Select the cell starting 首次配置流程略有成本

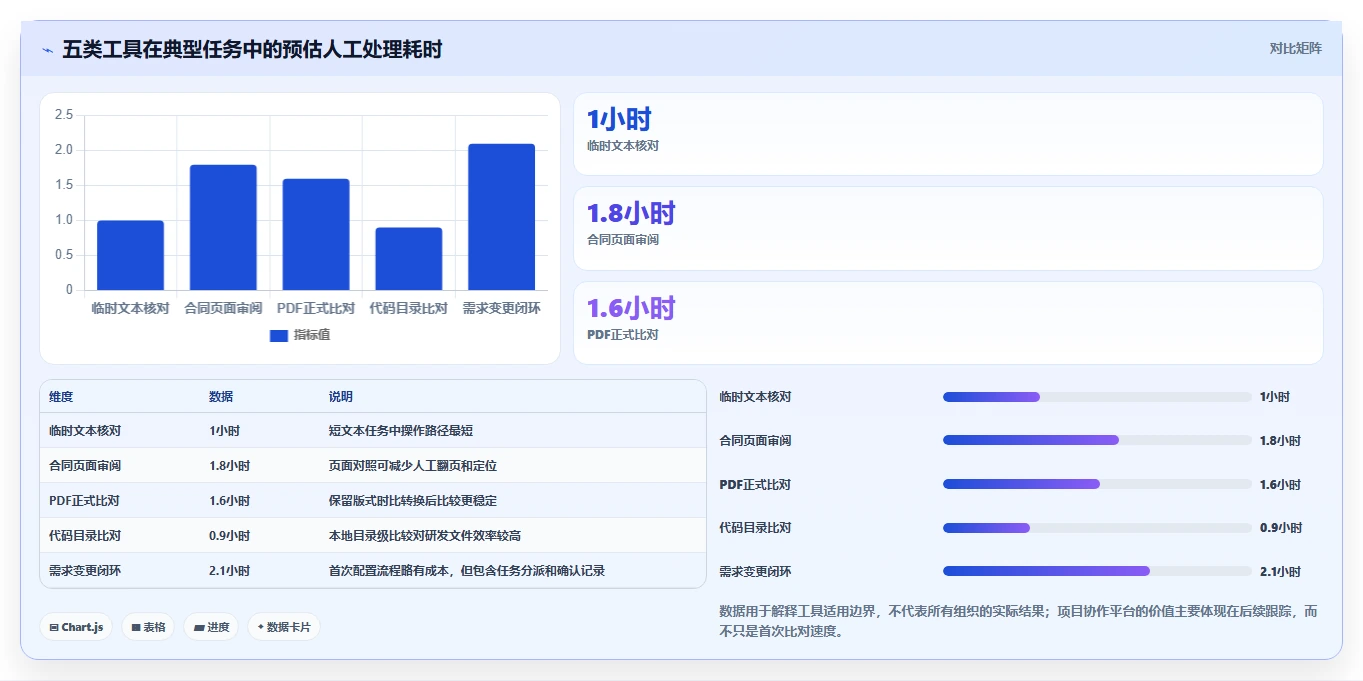512,571
